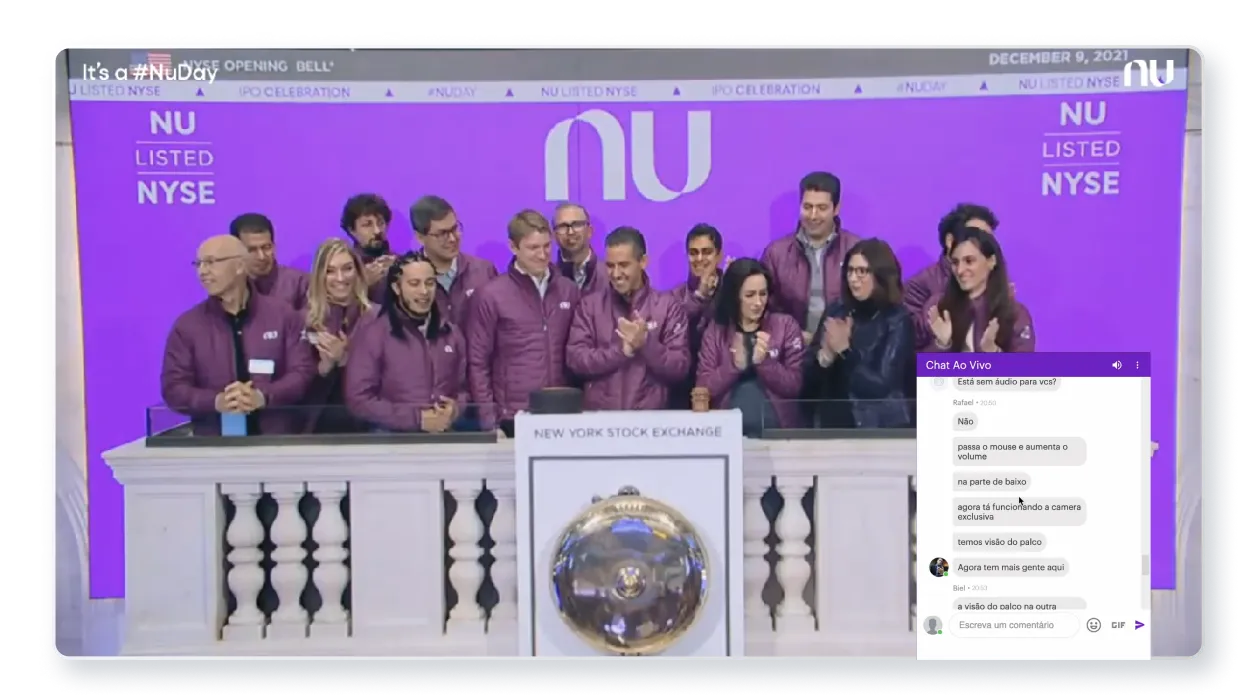1241x698 pixels.
Task: Click the chat scrollbar thumb
Action: (1146, 565)
